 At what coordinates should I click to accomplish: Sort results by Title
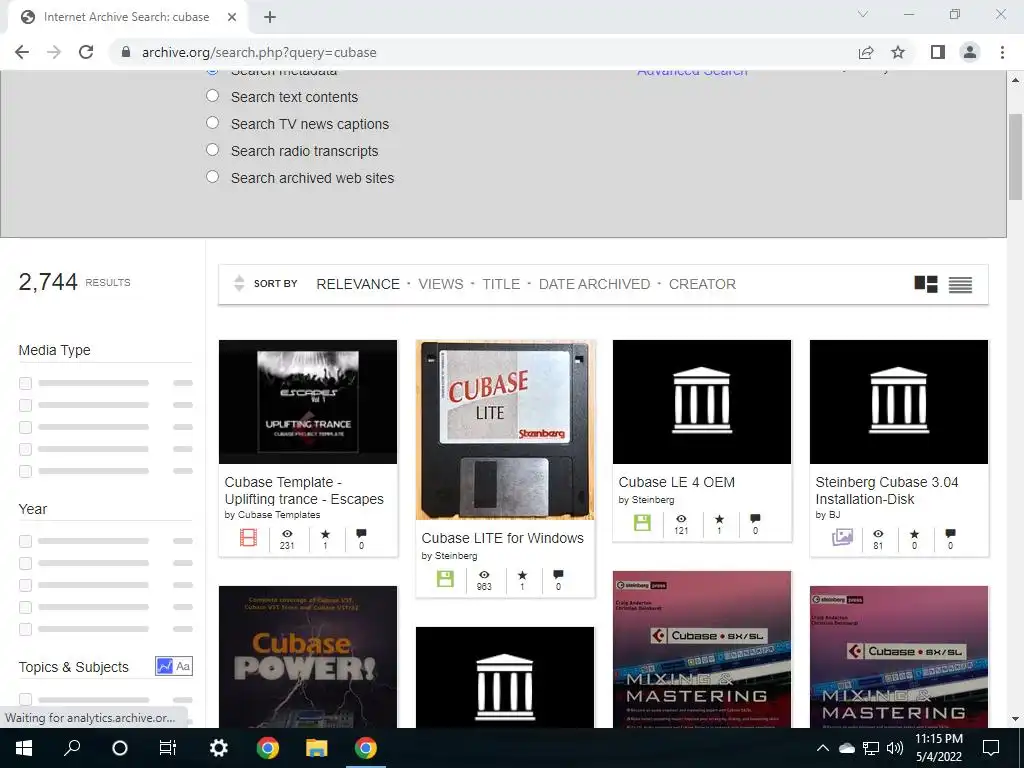[501, 284]
